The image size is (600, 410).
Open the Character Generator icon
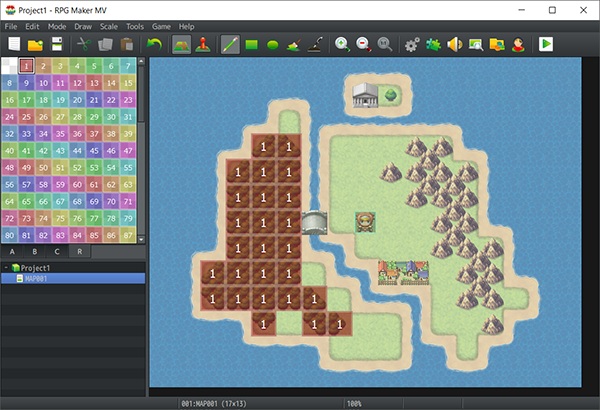(x=518, y=44)
